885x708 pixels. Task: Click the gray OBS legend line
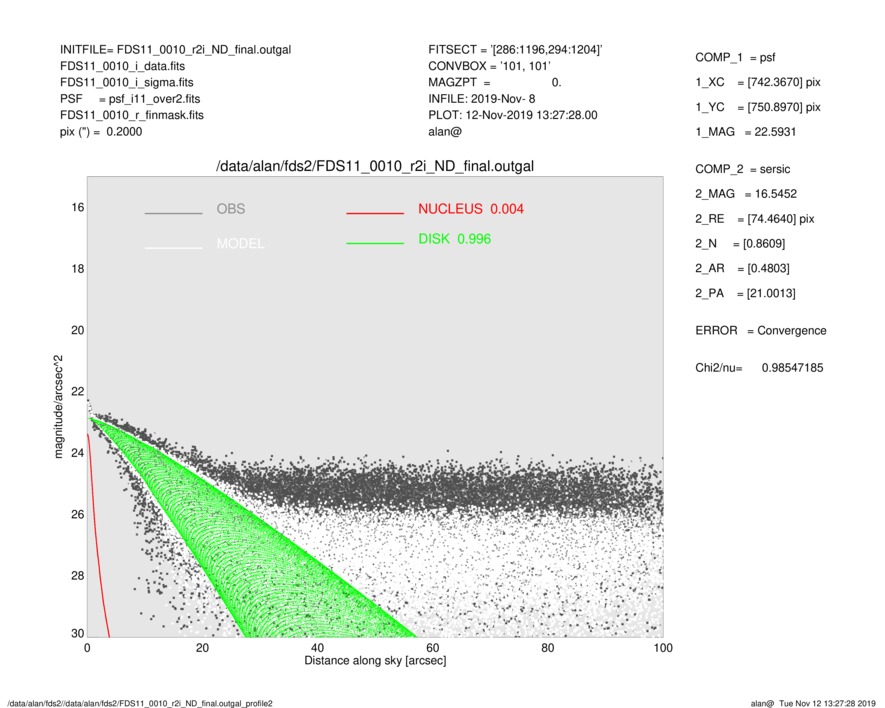click(x=173, y=213)
